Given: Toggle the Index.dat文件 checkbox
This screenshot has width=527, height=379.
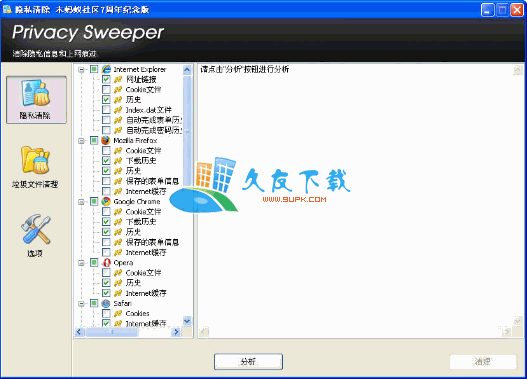Looking at the screenshot, I should (106, 110).
